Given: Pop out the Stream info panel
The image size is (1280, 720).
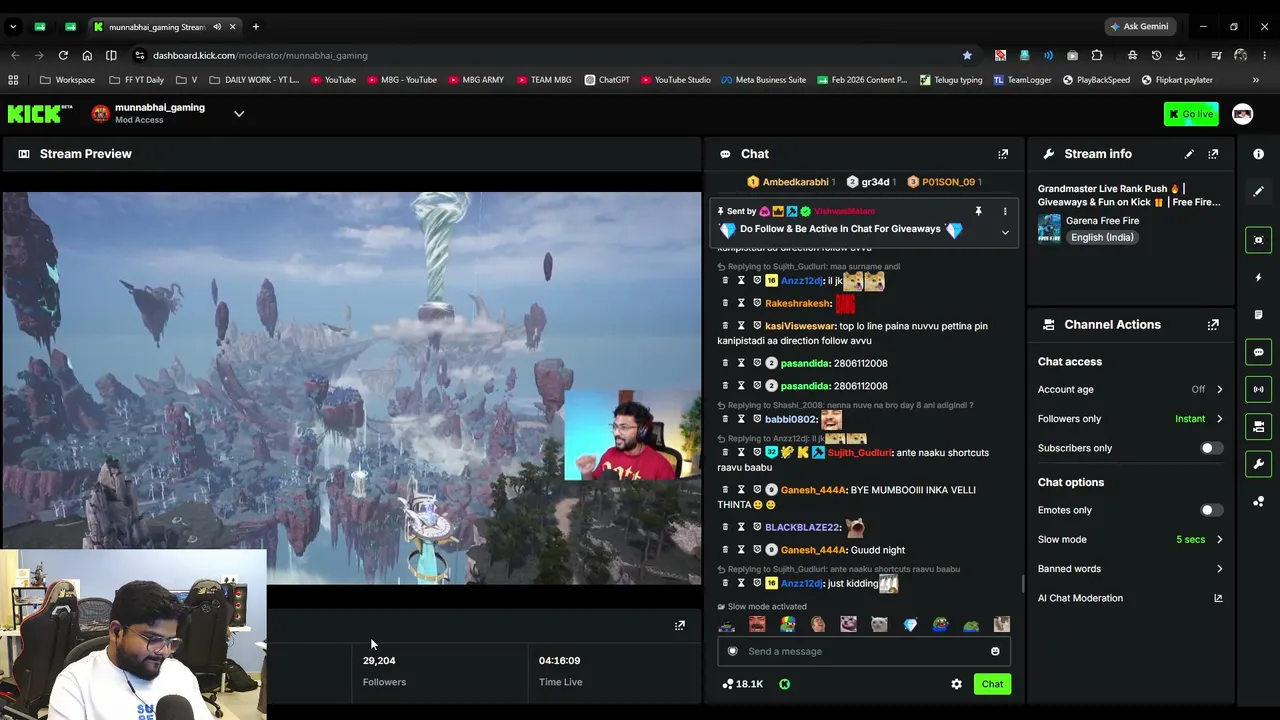Looking at the screenshot, I should pos(1213,154).
